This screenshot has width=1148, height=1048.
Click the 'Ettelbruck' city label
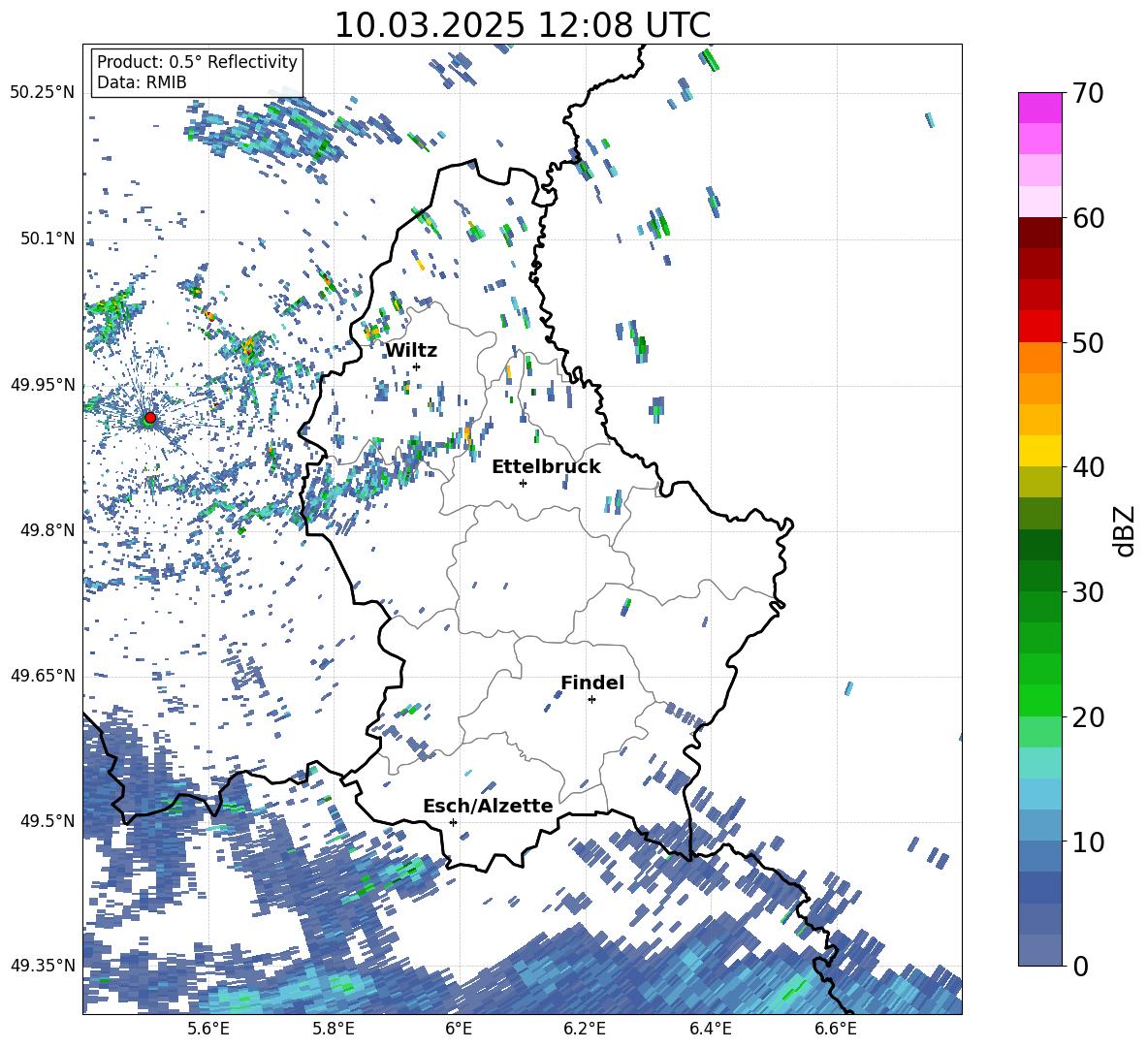tap(546, 467)
